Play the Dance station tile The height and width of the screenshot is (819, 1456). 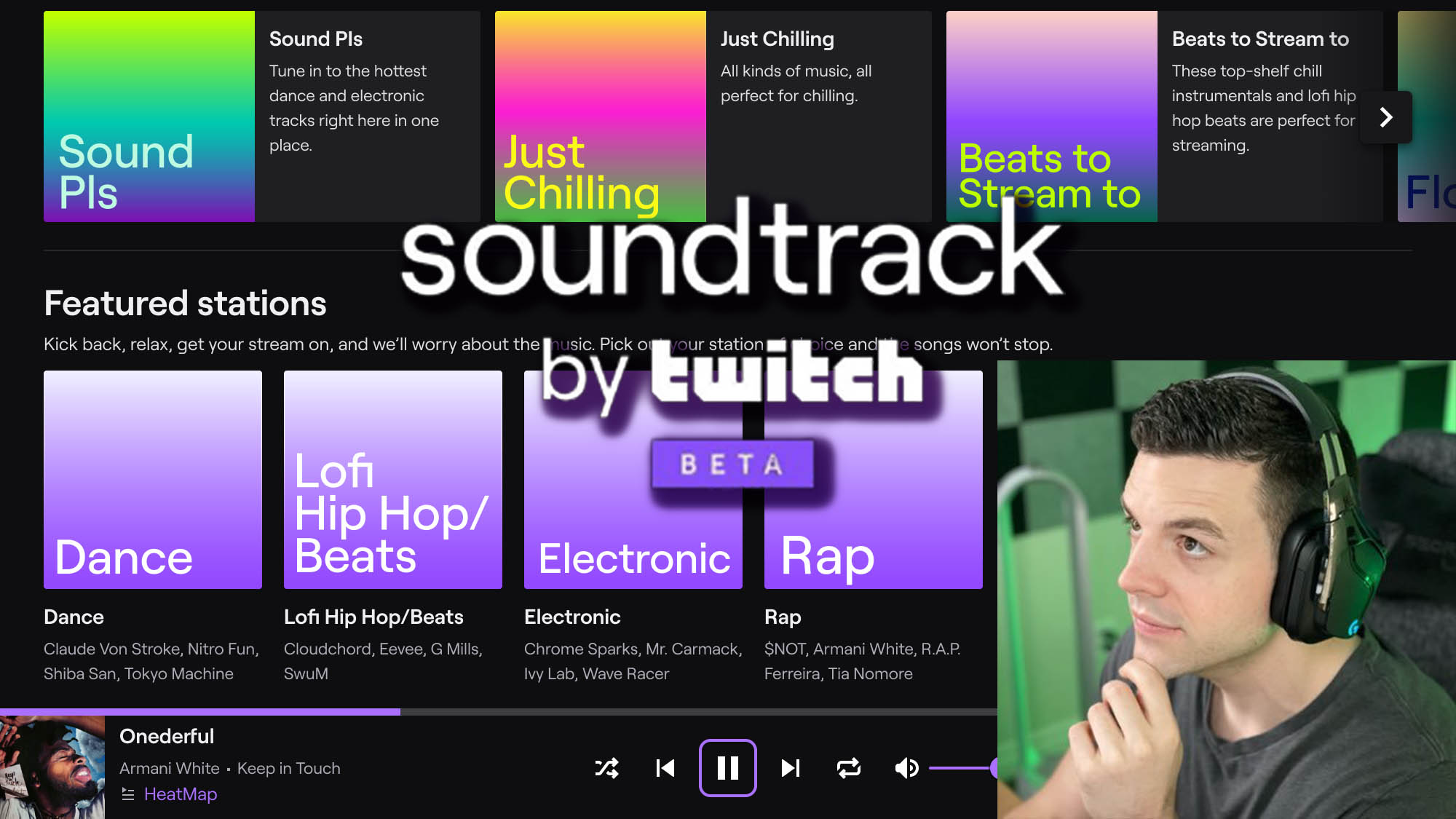153,480
